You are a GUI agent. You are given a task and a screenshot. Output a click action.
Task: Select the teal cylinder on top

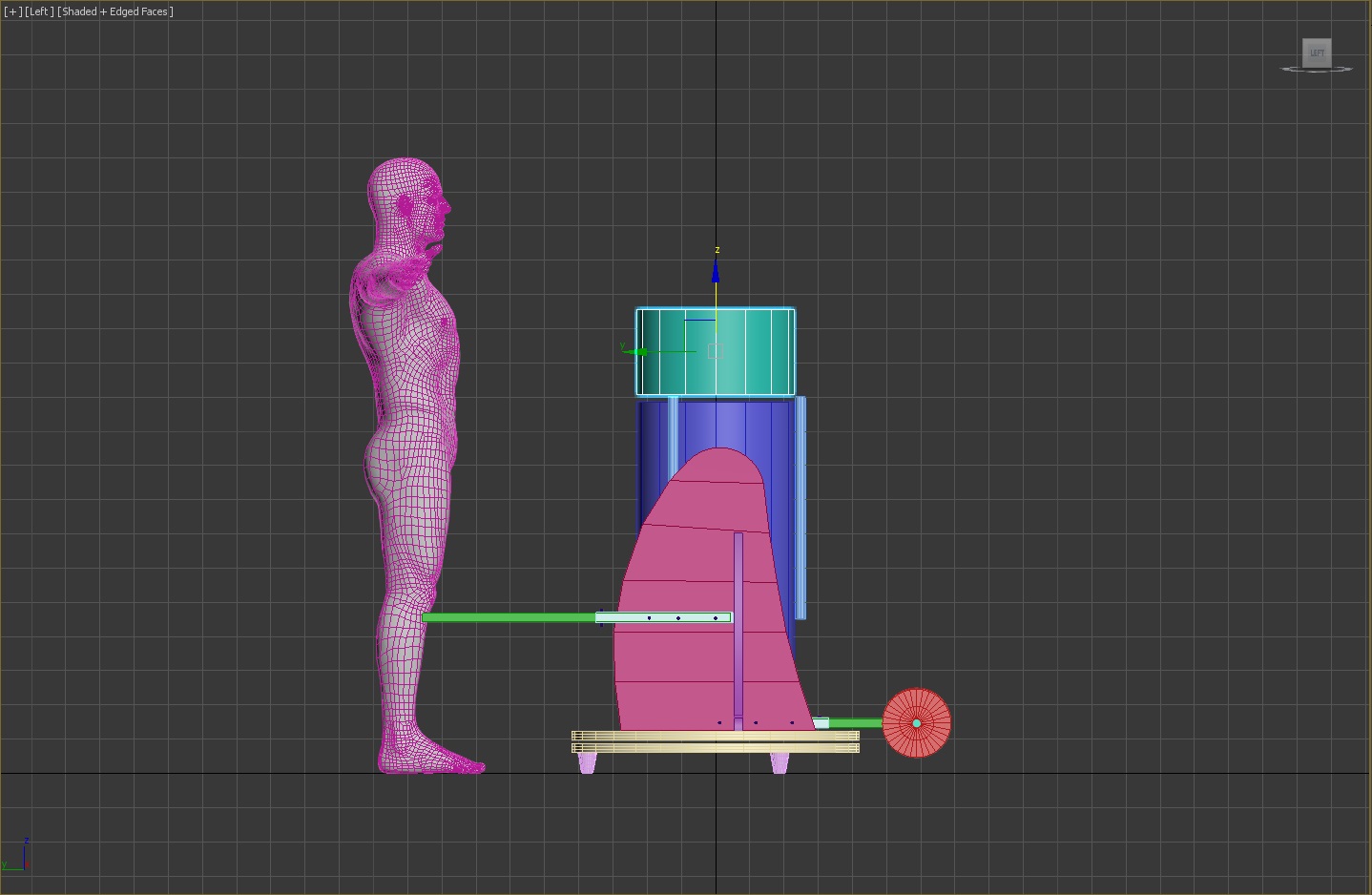click(716, 351)
